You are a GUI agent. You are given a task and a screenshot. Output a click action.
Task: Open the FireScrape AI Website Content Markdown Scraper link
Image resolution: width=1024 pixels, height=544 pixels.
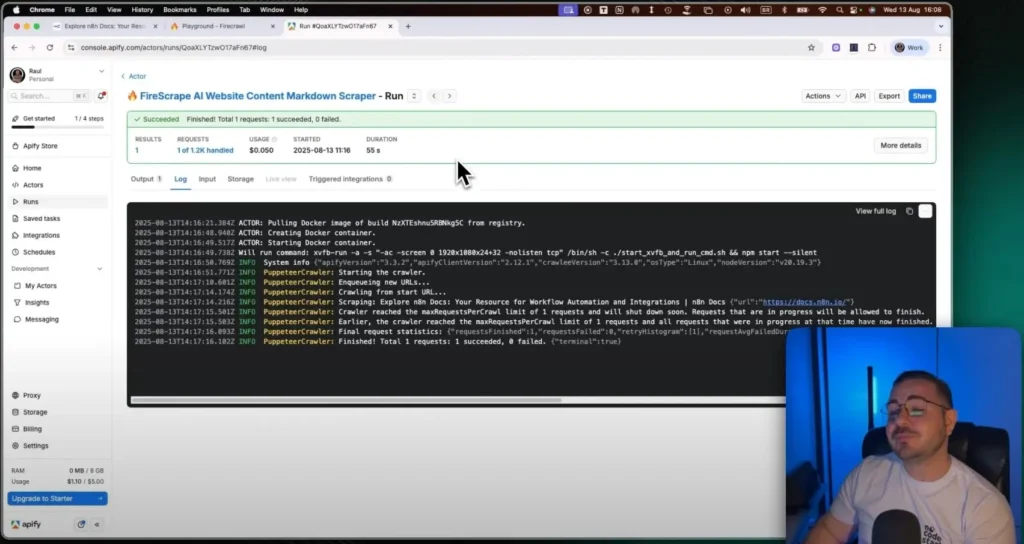(x=257, y=96)
